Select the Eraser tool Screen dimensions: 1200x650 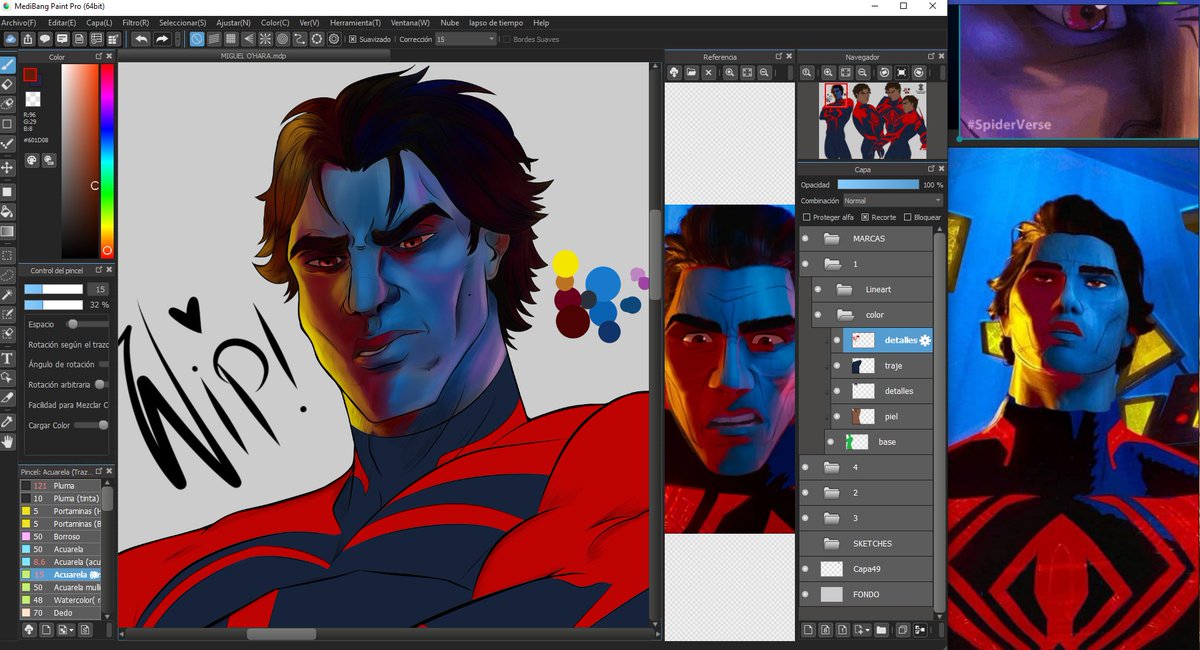coord(8,84)
